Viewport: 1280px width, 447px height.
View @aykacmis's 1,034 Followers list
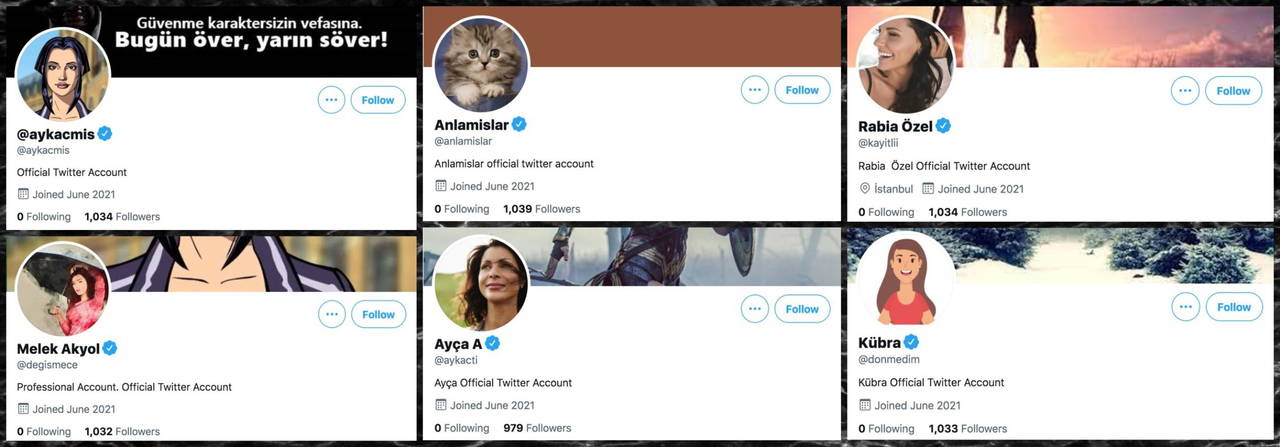point(122,216)
